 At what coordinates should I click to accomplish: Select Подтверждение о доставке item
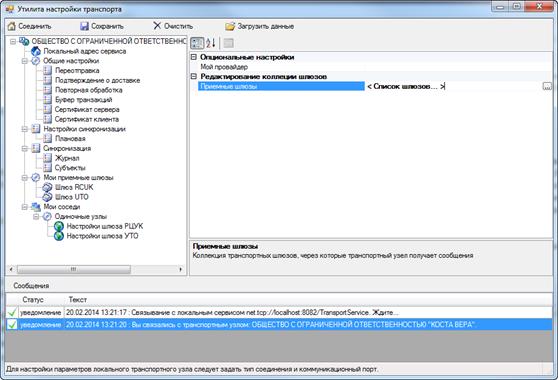[98, 80]
